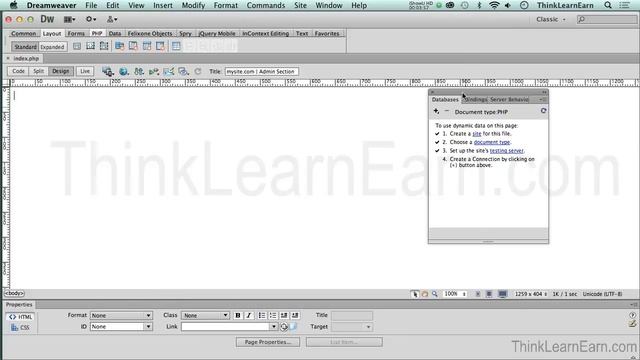This screenshot has width=640, height=360.
Task: Open the Multiscreen preview icon
Action: coord(107,72)
